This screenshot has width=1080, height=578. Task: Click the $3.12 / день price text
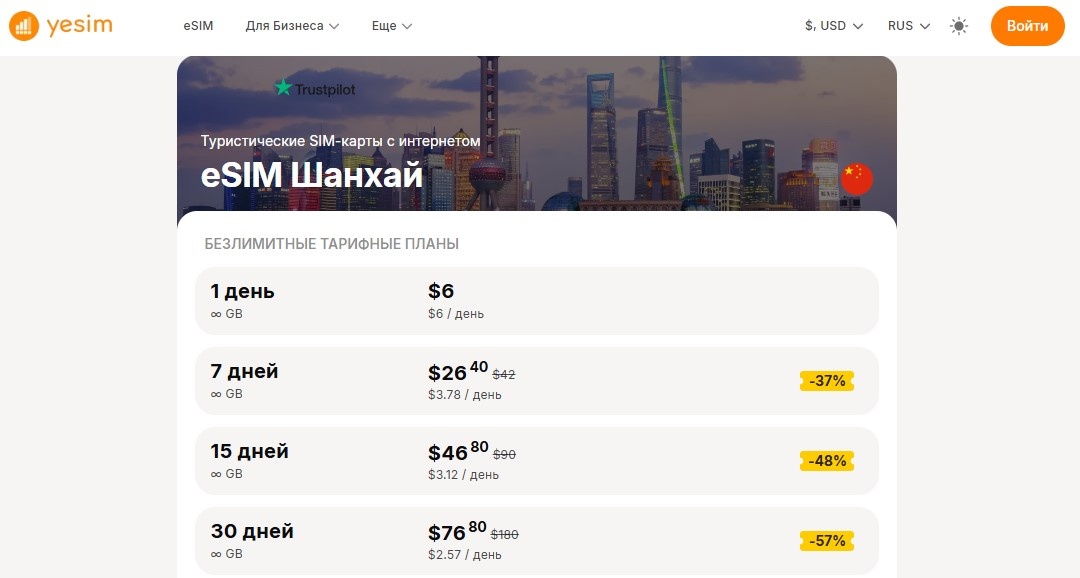pyautogui.click(x=464, y=475)
